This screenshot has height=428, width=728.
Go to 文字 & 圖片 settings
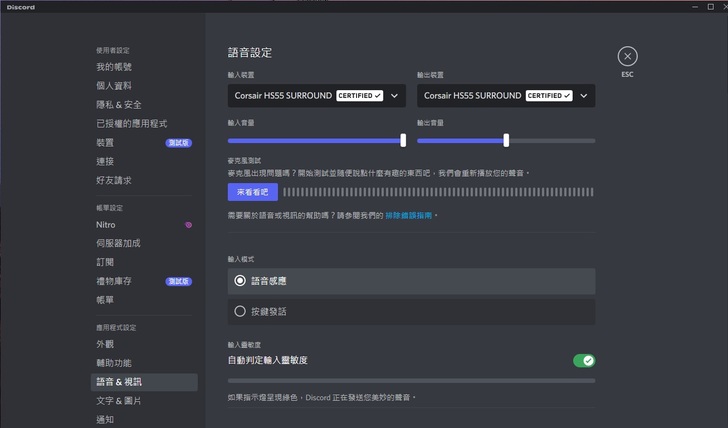(x=118, y=401)
